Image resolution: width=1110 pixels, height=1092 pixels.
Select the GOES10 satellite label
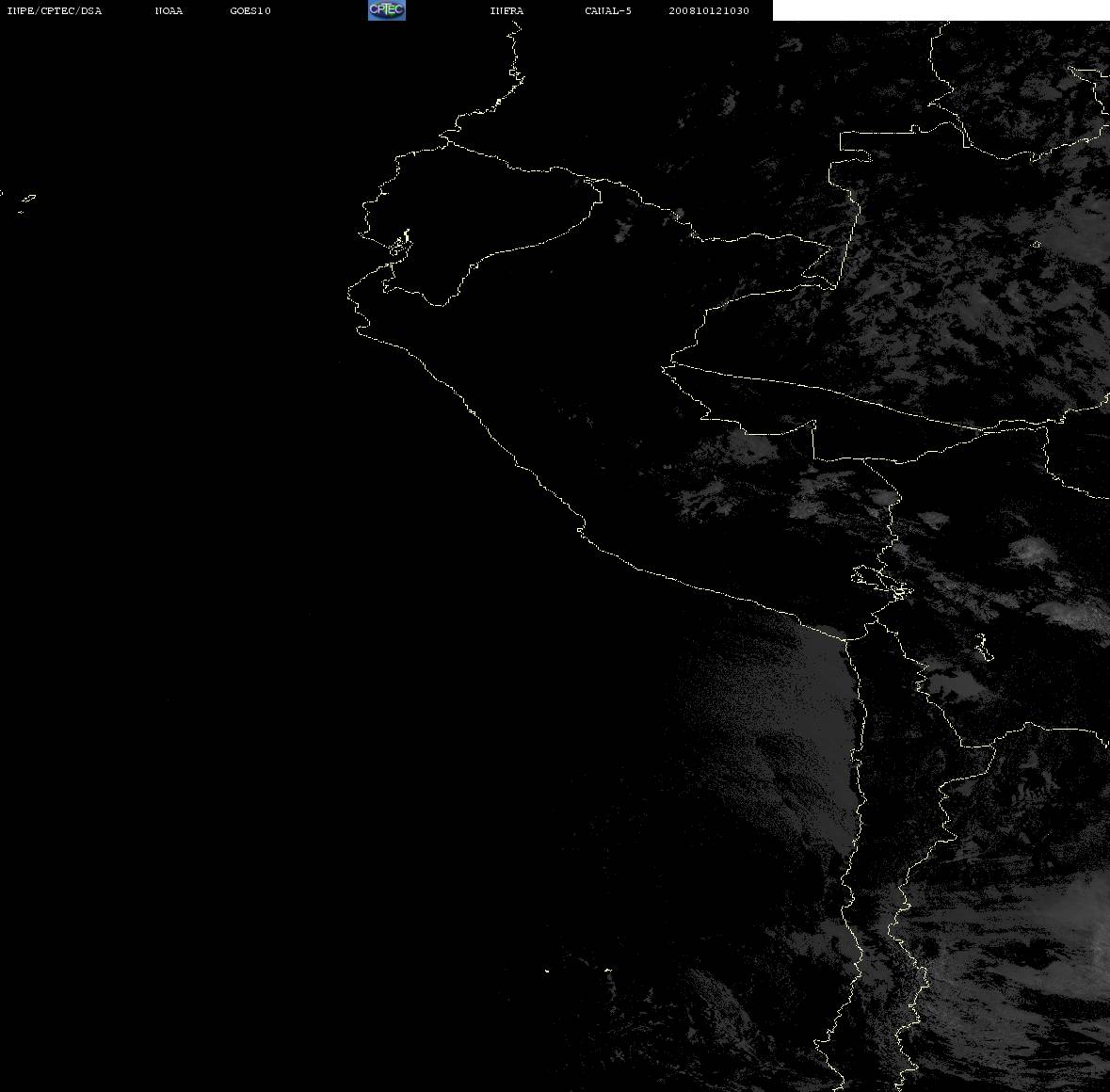pyautogui.click(x=249, y=10)
